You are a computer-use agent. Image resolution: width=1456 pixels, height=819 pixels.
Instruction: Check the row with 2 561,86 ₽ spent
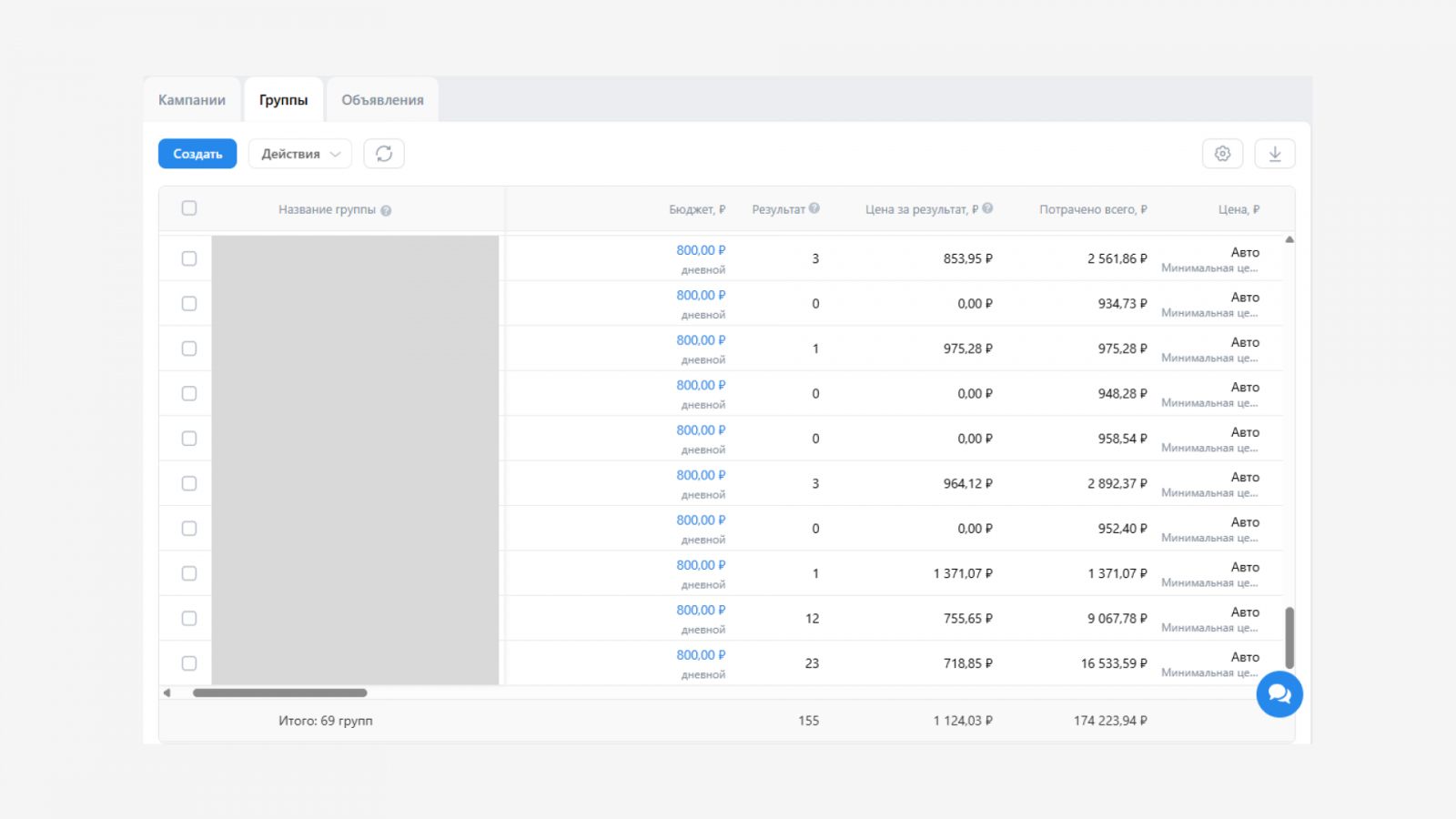click(x=189, y=258)
